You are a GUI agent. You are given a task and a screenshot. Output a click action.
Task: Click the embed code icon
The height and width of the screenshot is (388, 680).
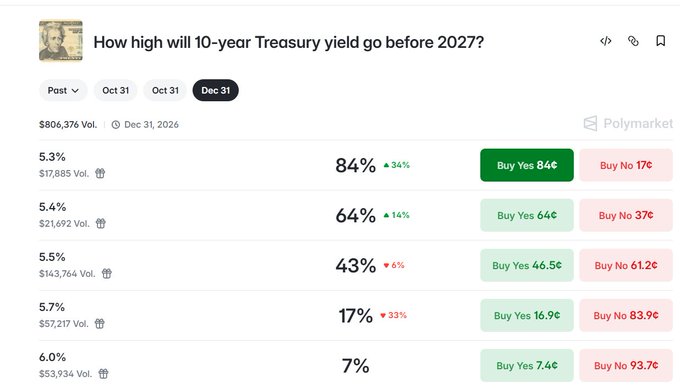(605, 41)
